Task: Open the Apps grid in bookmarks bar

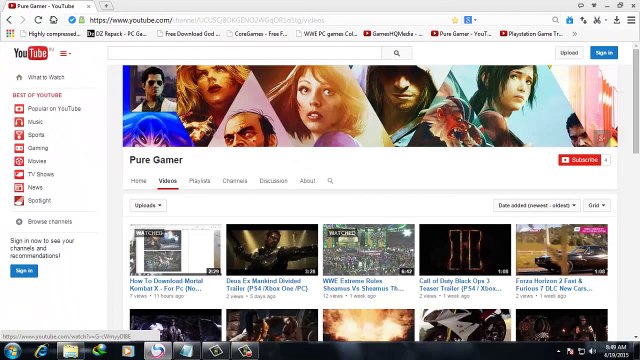Action: tap(10, 33)
